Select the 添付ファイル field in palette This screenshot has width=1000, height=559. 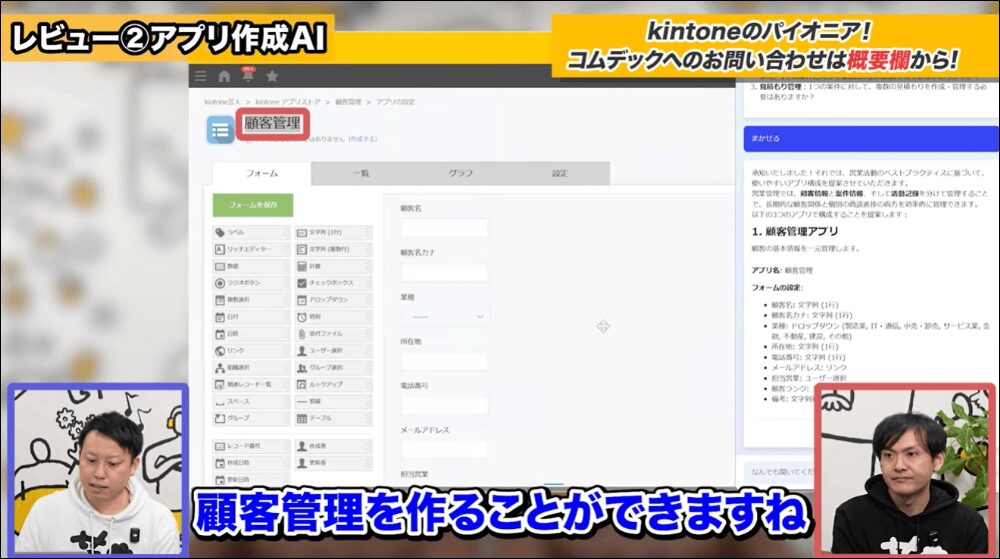[x=333, y=334]
